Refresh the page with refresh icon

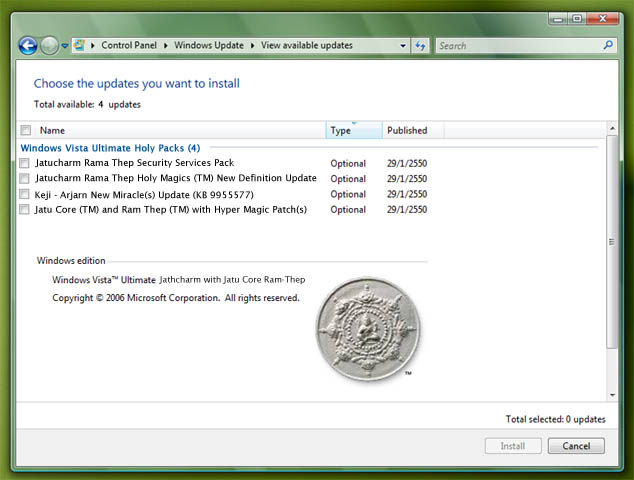click(420, 46)
